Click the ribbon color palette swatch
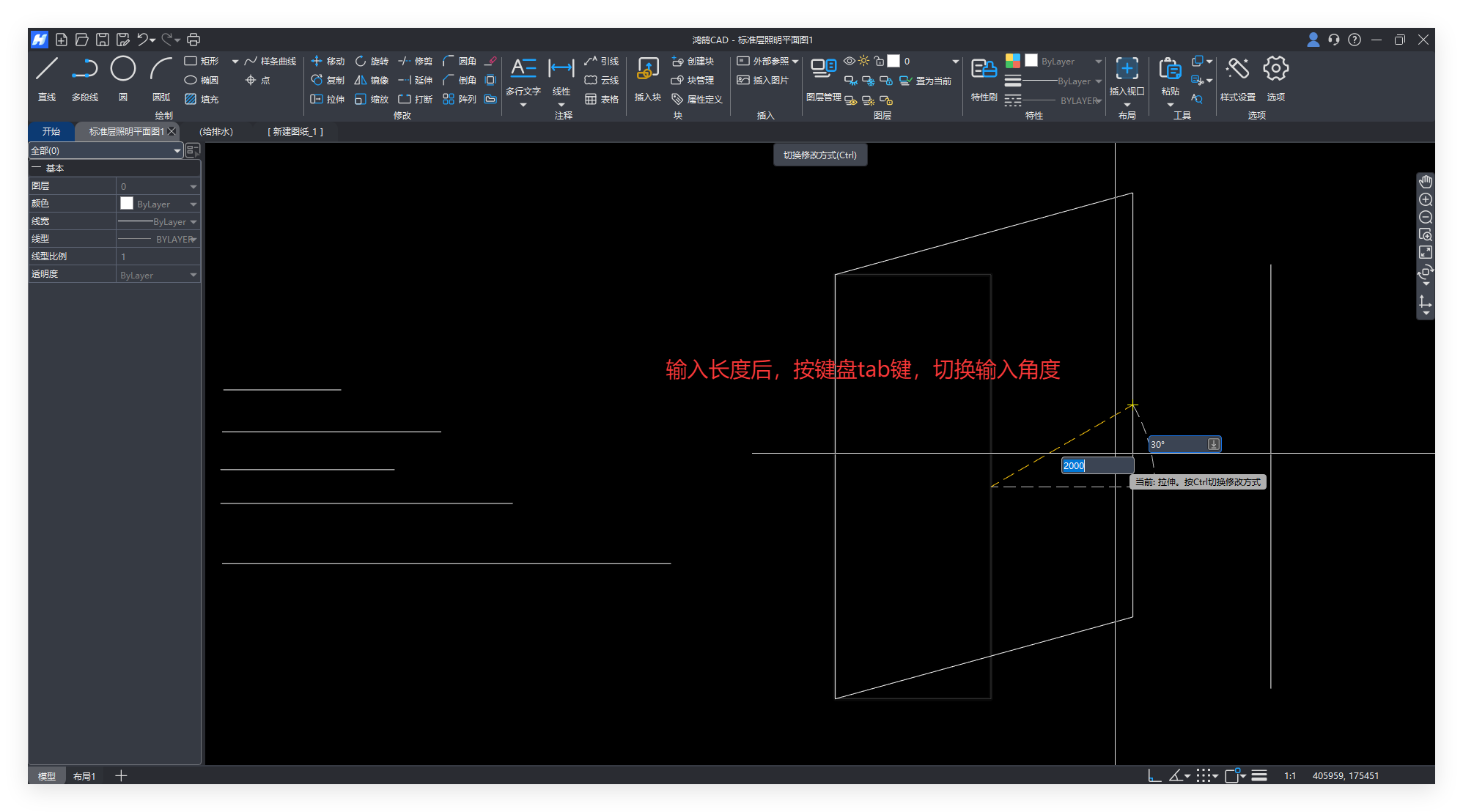Image resolution: width=1463 pixels, height=812 pixels. [1012, 61]
